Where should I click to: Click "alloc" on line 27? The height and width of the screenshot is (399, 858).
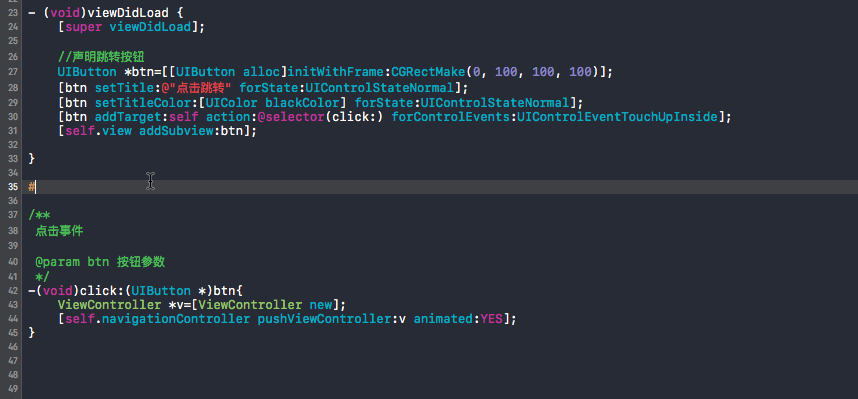click(x=262, y=72)
